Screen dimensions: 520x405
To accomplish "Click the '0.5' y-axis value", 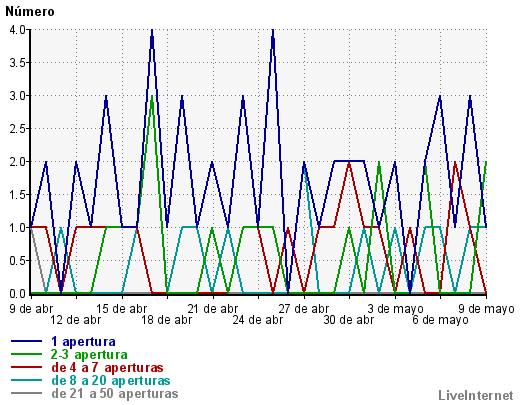I will 18,261.
